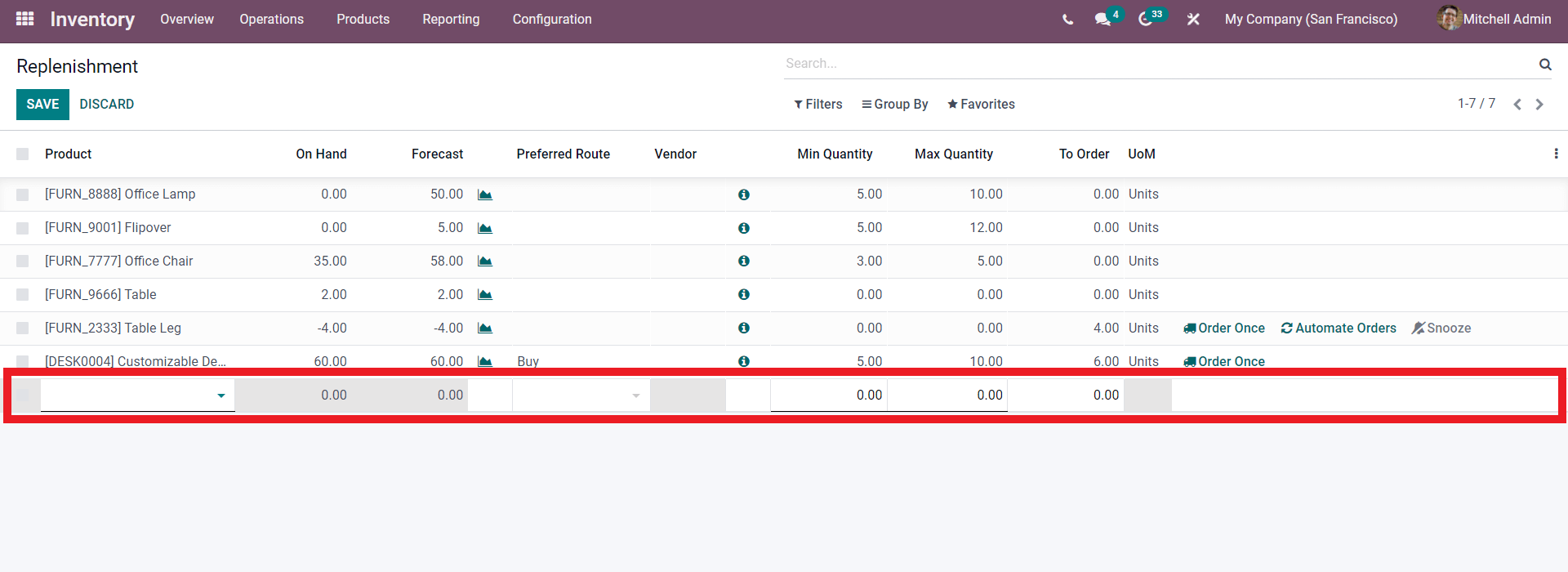Click Office Lamp max quantity 10.00
This screenshot has width=1568, height=572.
pos(986,194)
